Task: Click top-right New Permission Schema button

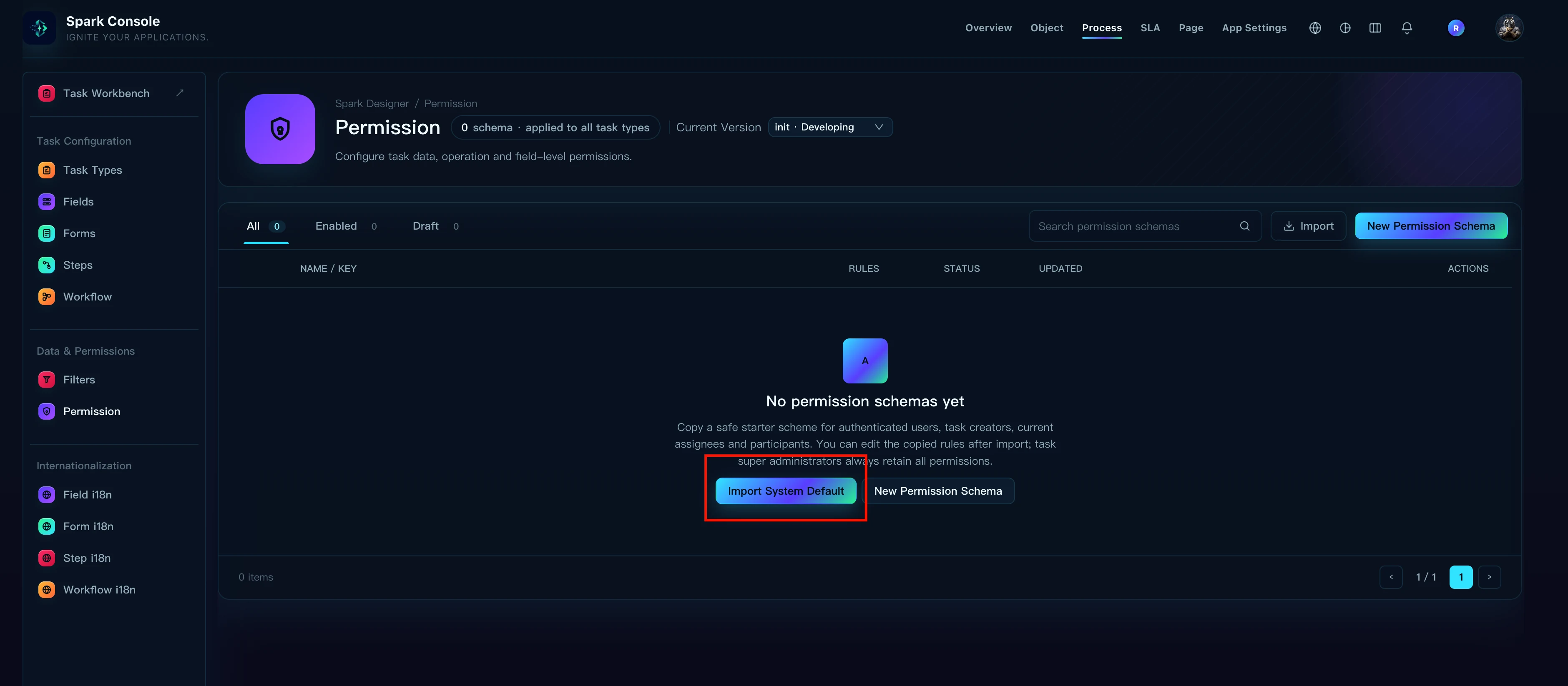Action: [x=1430, y=226]
